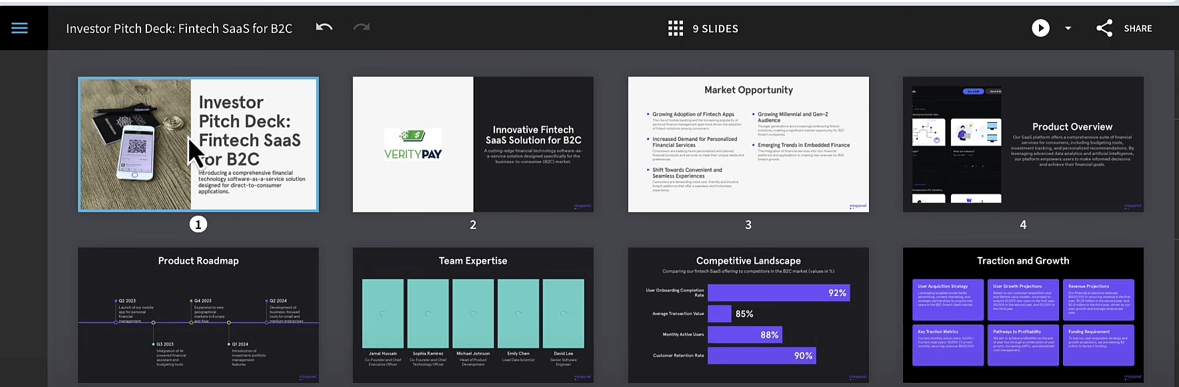
Task: Open Traction and Growth slide thumbnail
Action: click(1023, 315)
